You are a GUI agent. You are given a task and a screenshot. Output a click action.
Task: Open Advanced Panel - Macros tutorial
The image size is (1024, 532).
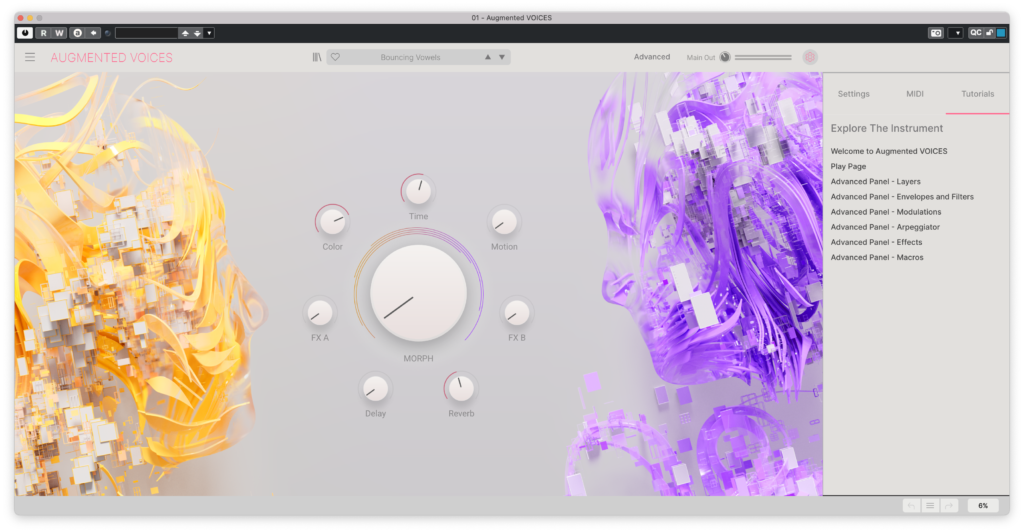877,257
